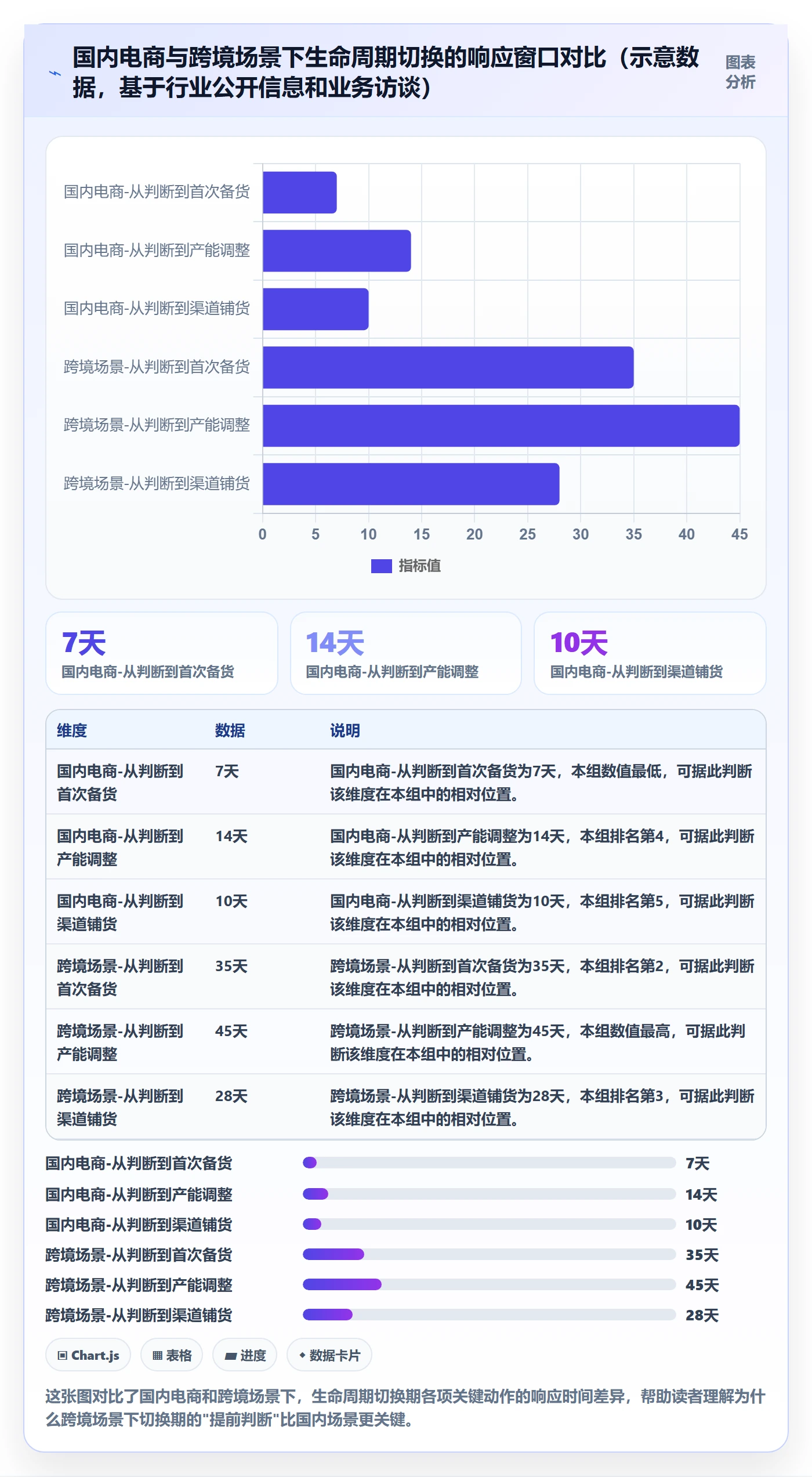Click the progress bar showing 28天
812x1477 pixels.
point(490,1315)
